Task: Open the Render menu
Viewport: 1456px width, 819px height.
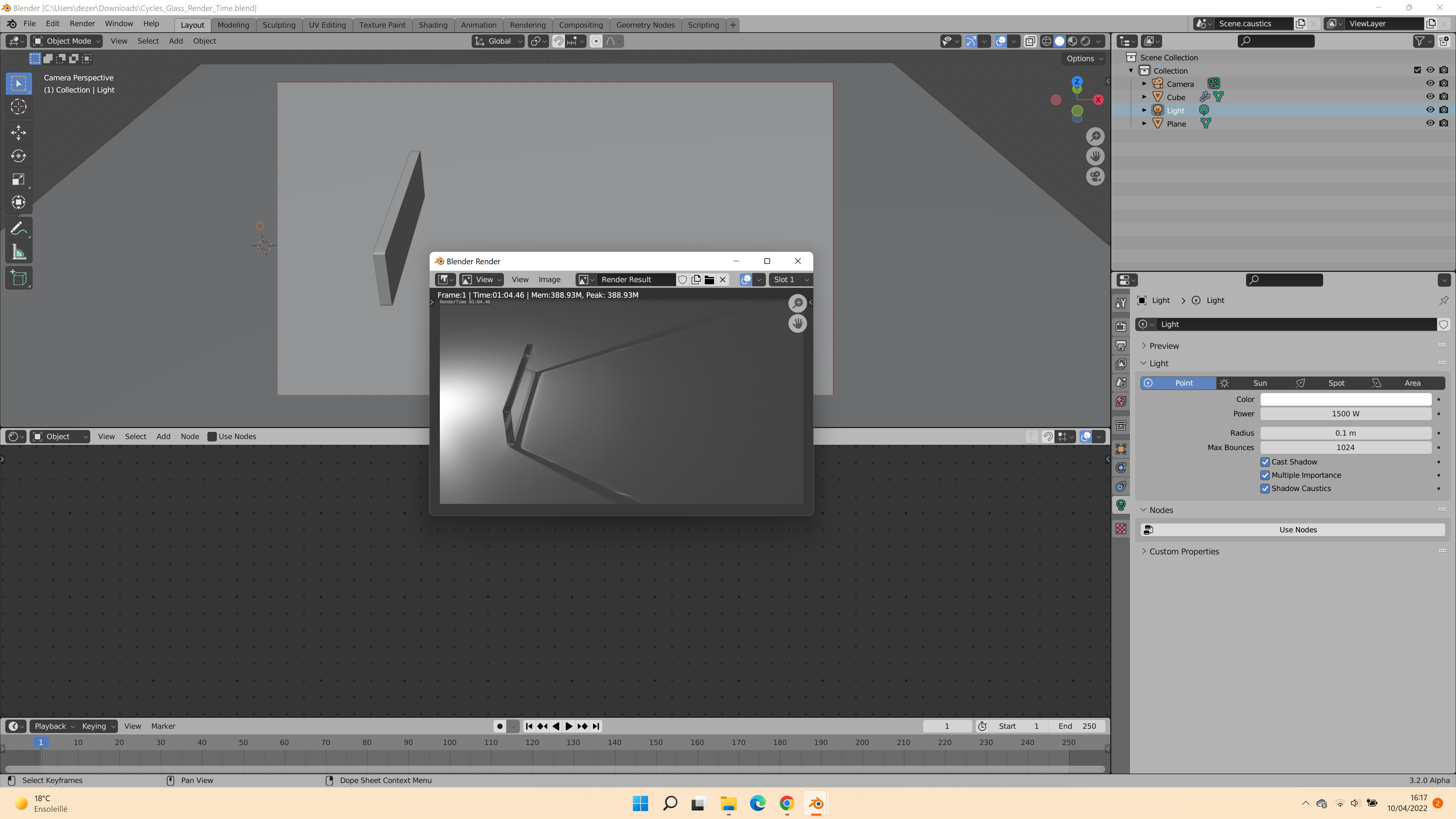Action: coord(82,24)
